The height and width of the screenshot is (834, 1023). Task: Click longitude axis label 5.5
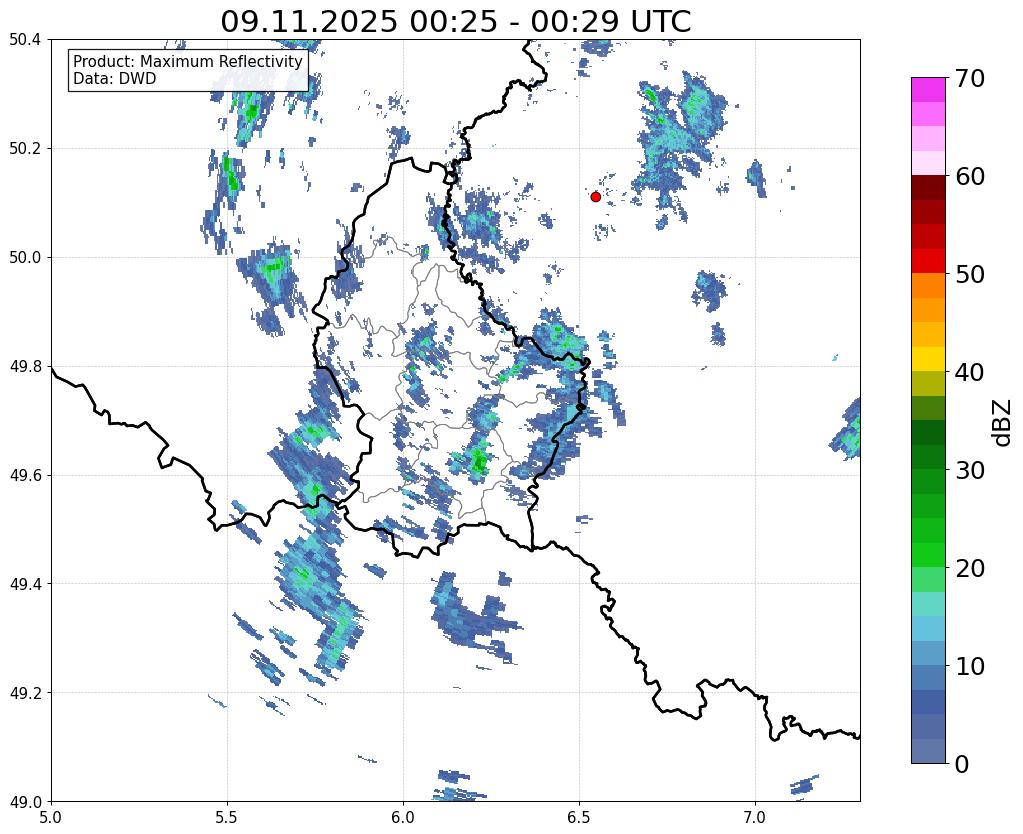coord(227,817)
